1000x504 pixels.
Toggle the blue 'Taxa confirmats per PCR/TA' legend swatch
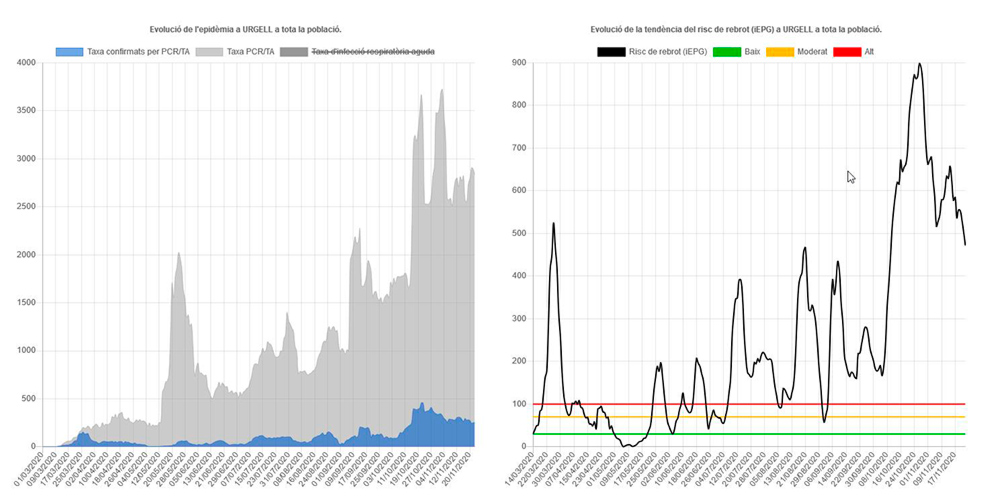[x=68, y=51]
